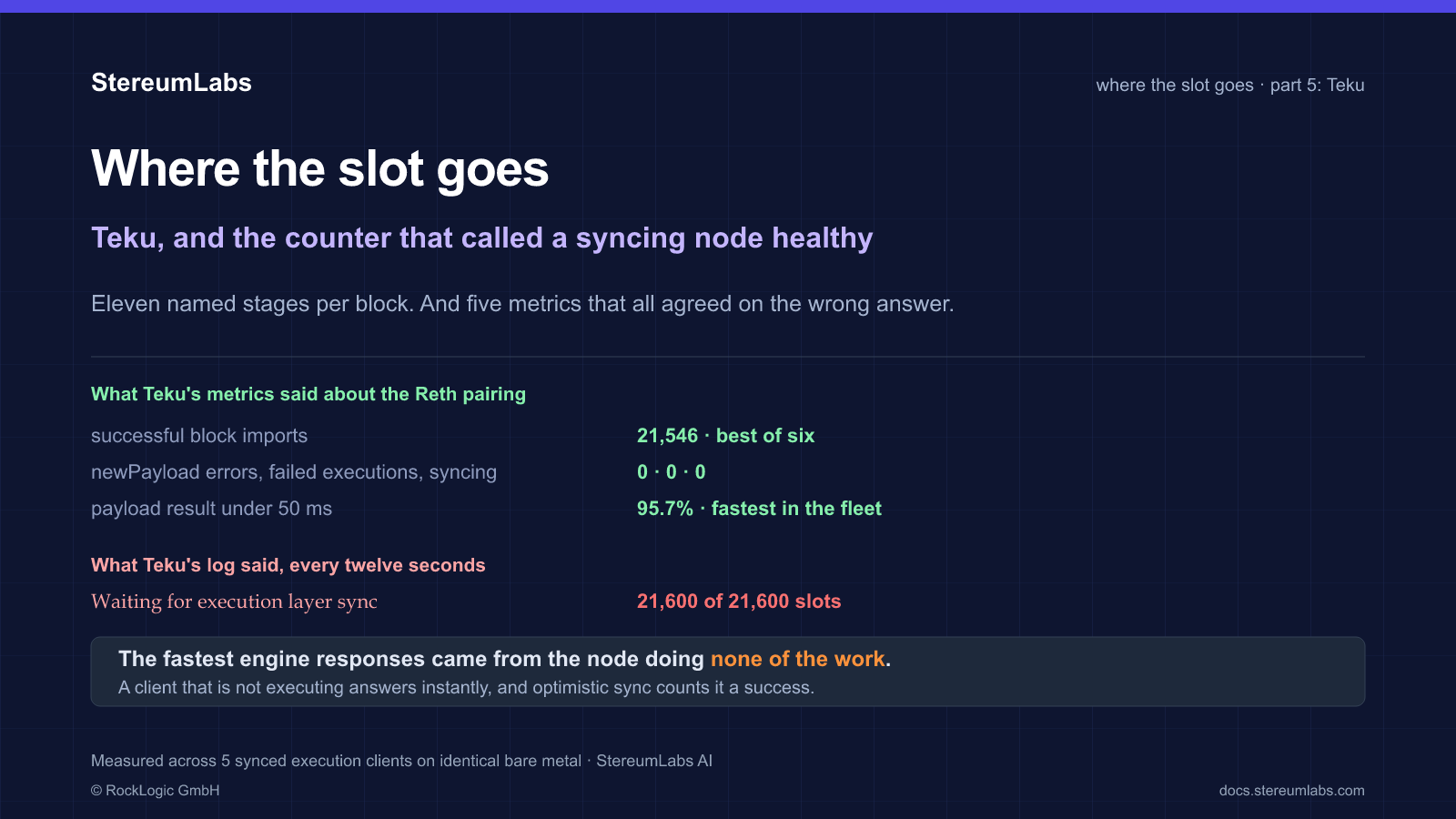Select the 'Where the slot goes' title
Screen dimensions: 1456x819
tap(320, 169)
